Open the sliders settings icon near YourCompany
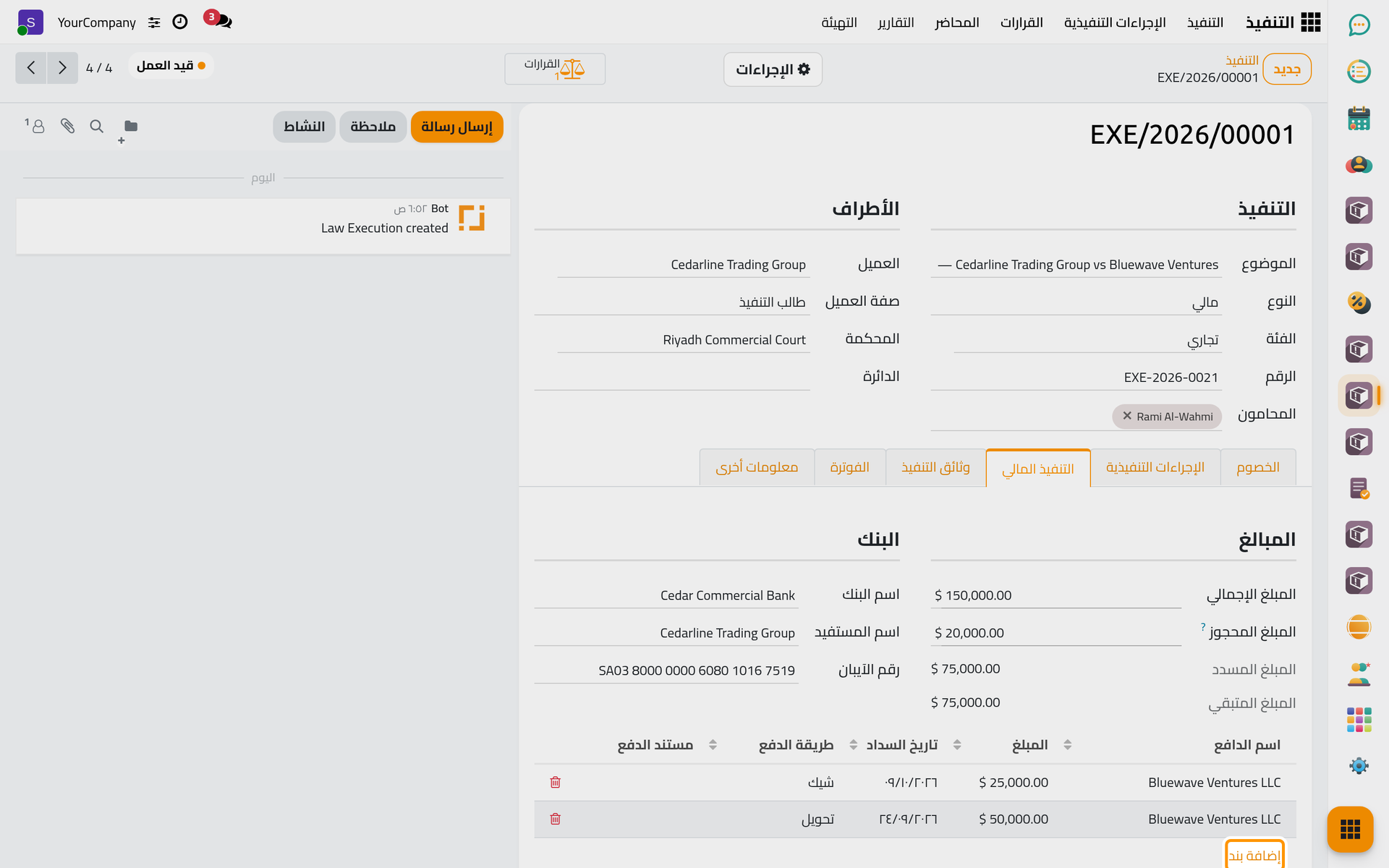Screen dimensions: 1389x868 point(154,22)
